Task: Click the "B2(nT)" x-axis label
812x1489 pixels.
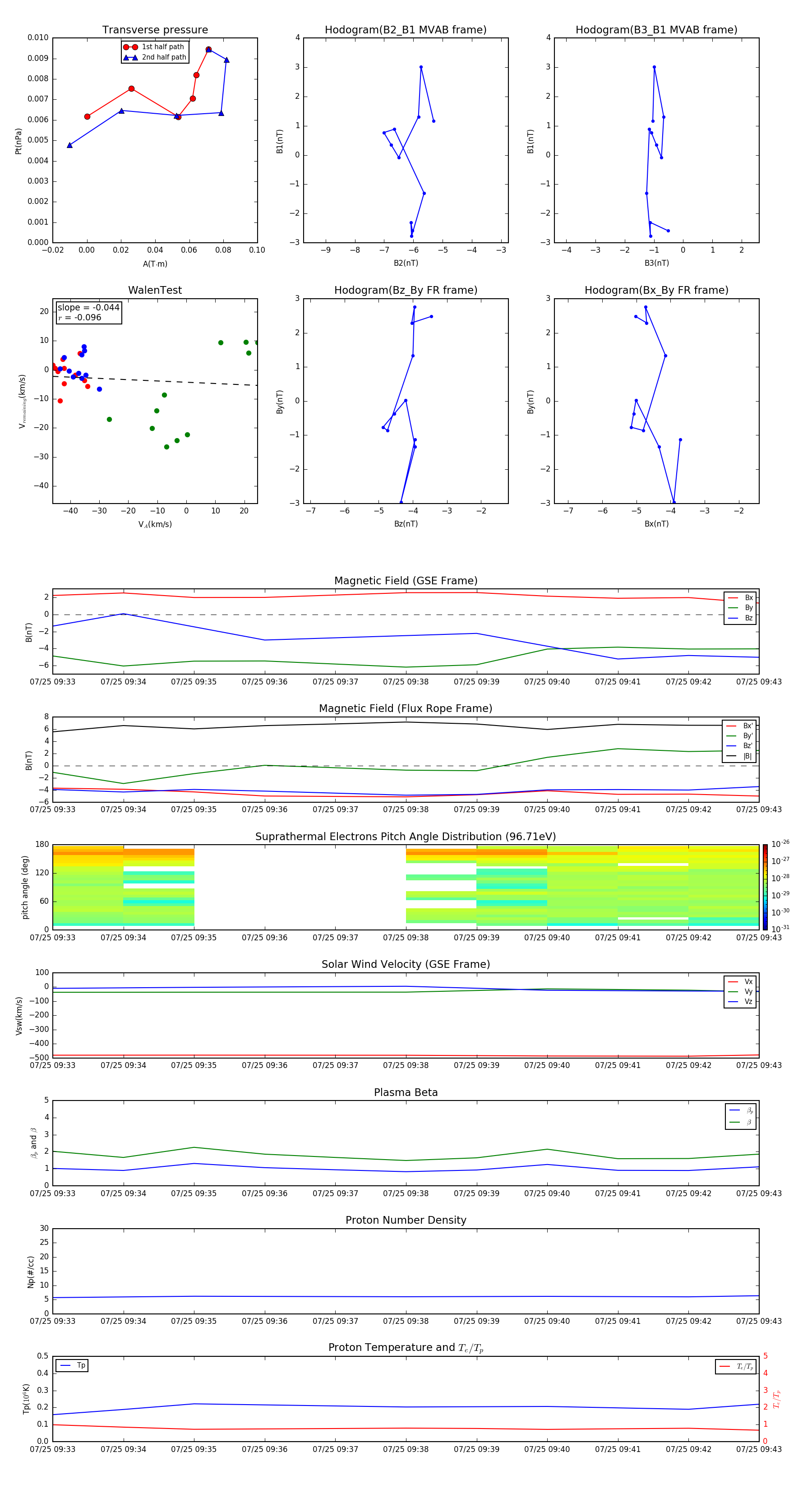Action: point(406,263)
